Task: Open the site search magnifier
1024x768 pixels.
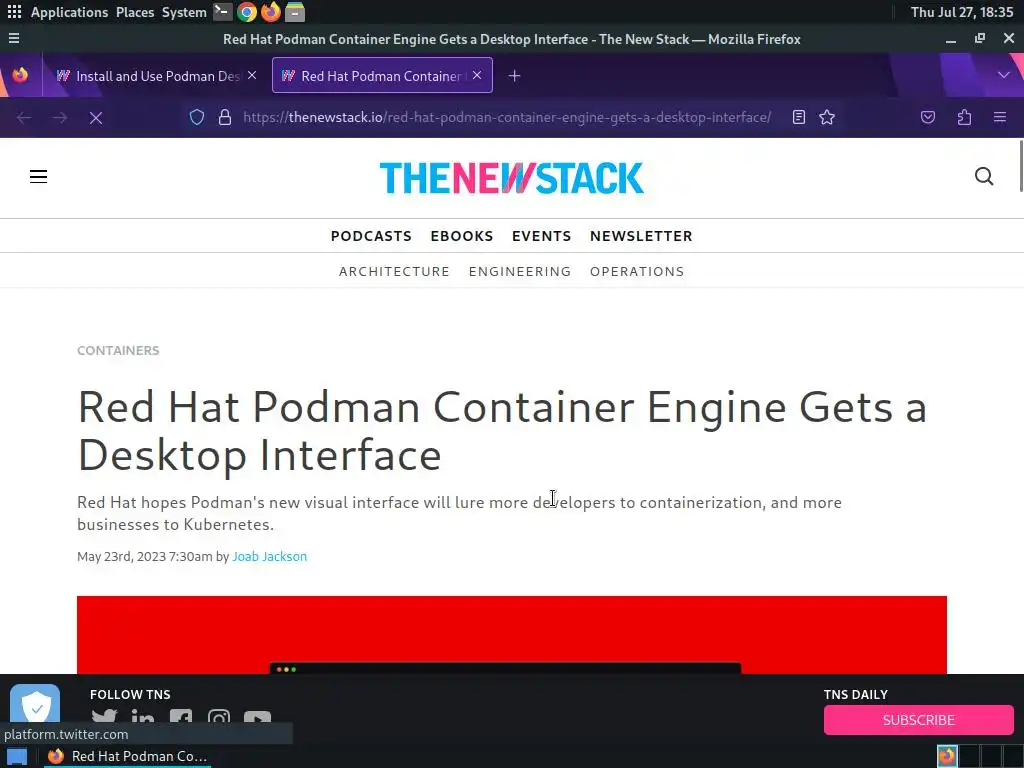Action: tap(984, 176)
